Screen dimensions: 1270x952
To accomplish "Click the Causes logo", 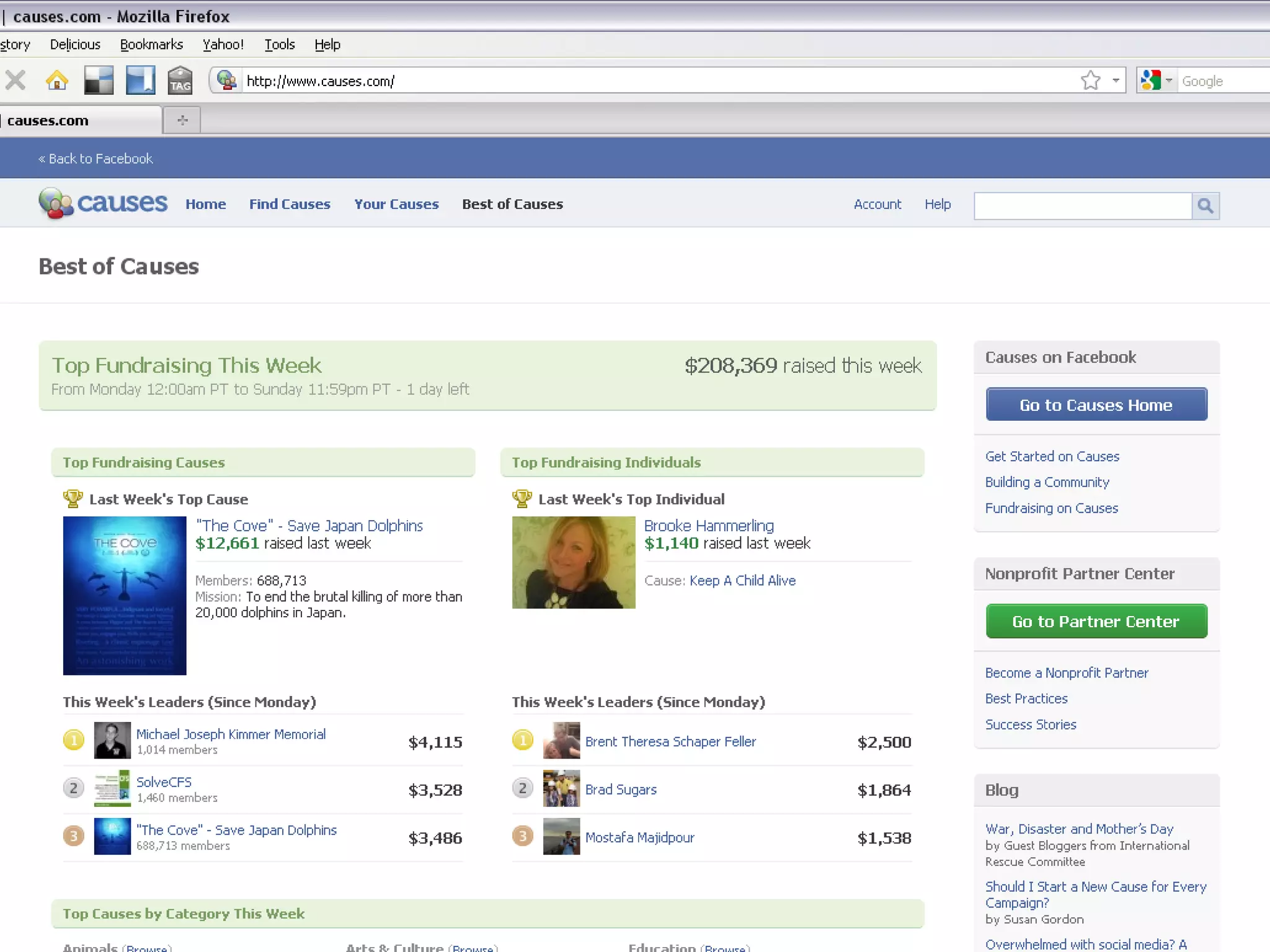I will [103, 203].
